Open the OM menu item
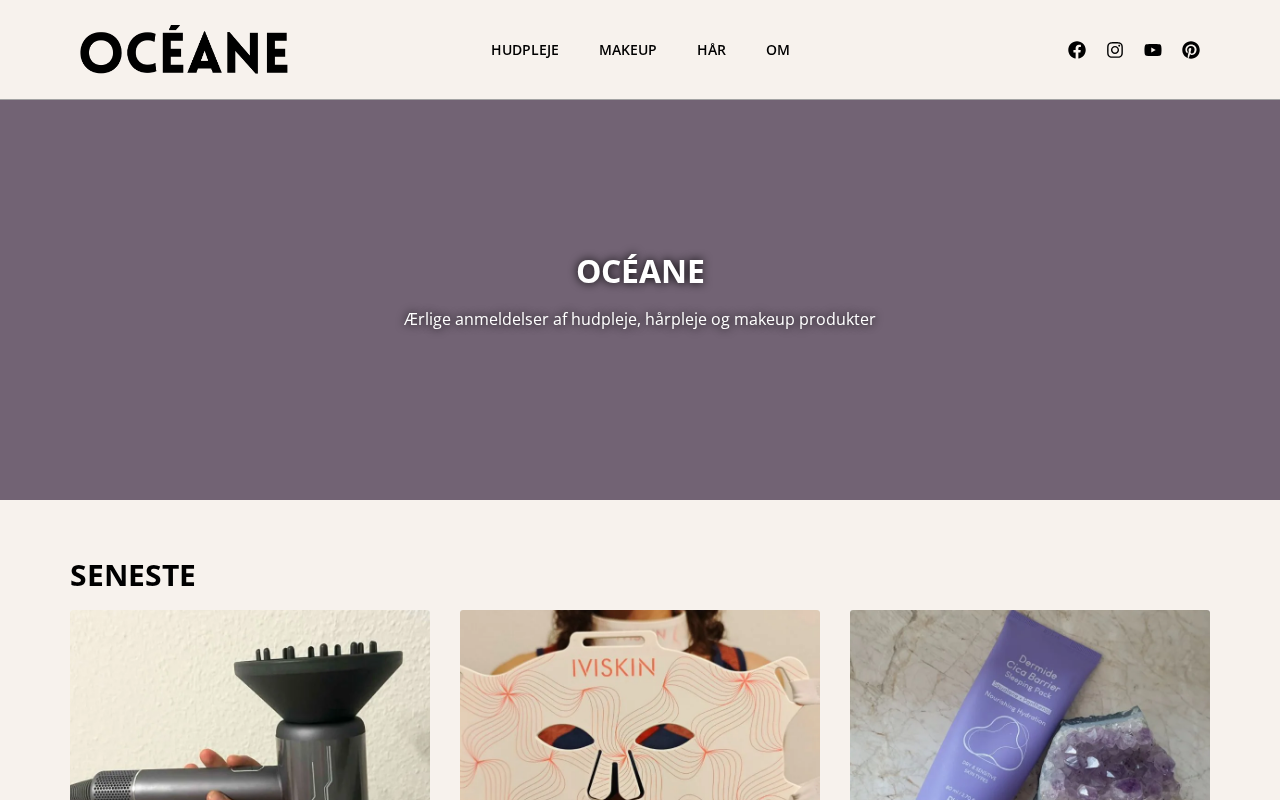 tap(778, 50)
